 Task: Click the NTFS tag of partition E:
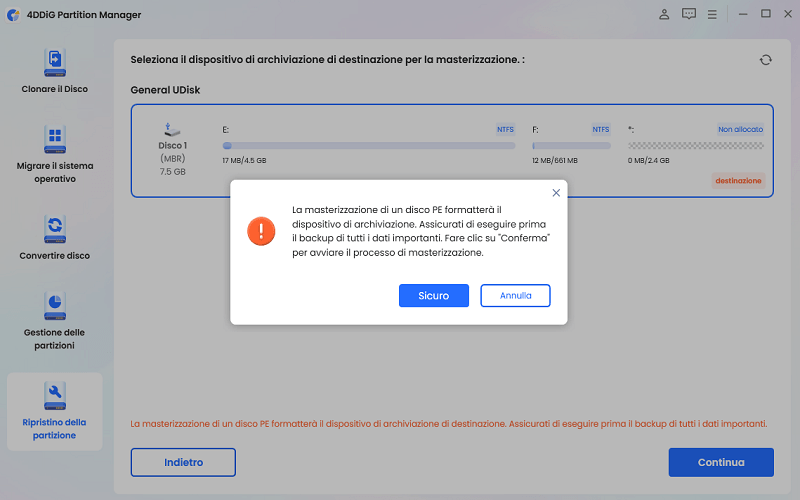506,130
